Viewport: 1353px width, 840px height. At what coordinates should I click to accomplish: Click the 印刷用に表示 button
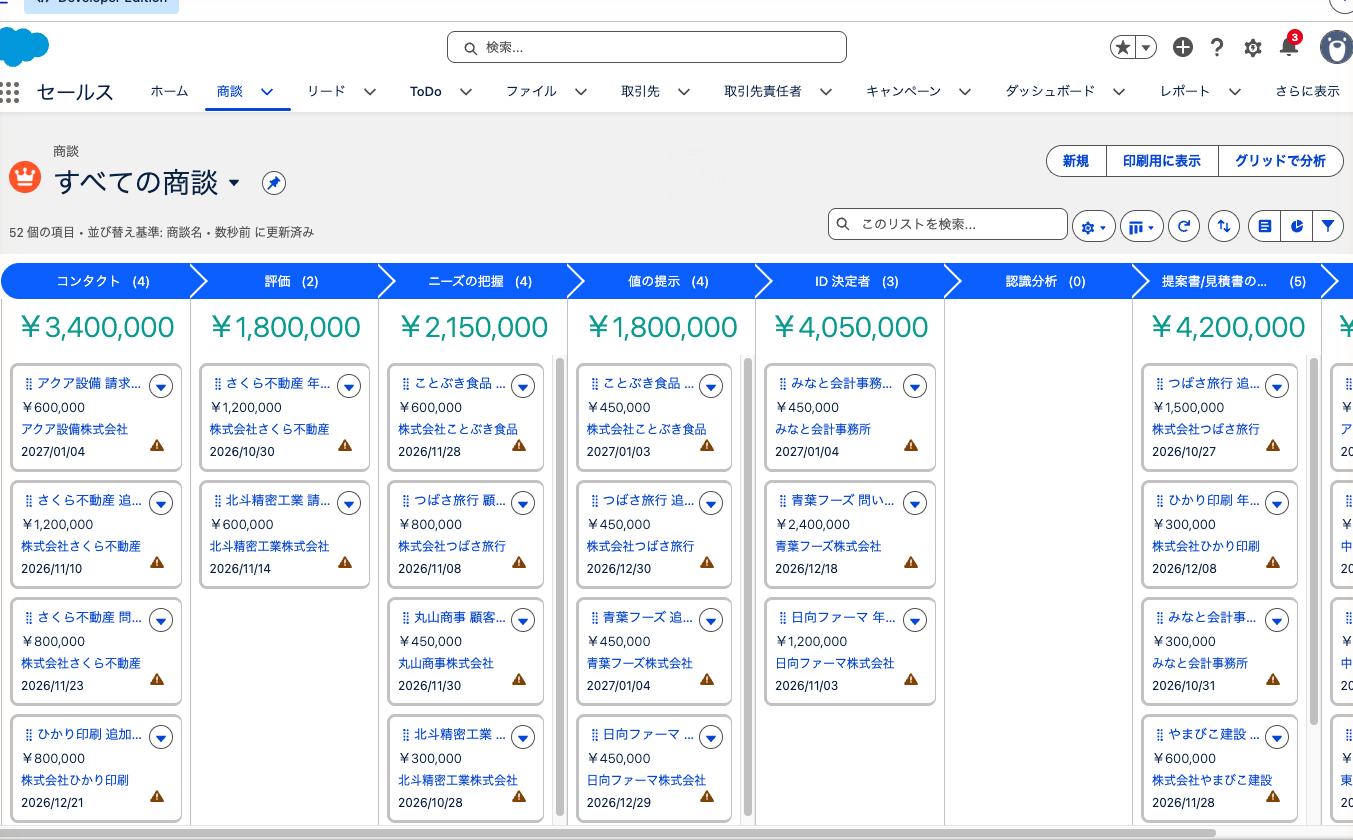(x=1162, y=161)
